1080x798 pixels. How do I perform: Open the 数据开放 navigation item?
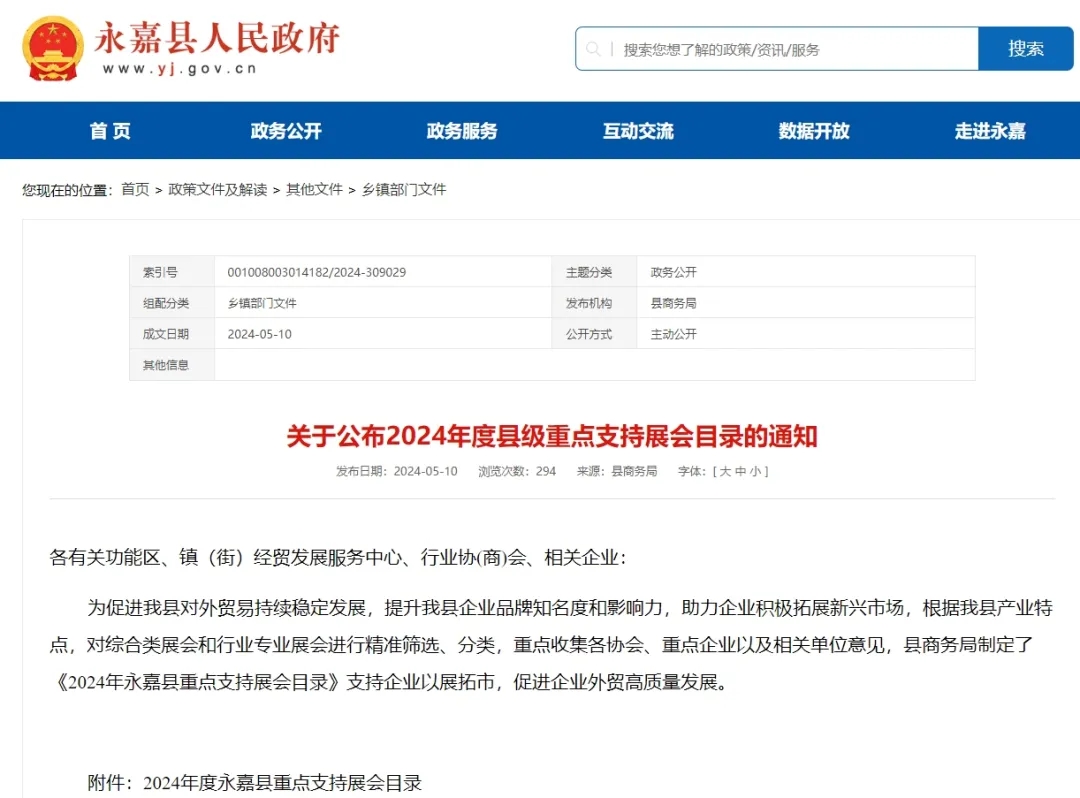click(x=814, y=131)
